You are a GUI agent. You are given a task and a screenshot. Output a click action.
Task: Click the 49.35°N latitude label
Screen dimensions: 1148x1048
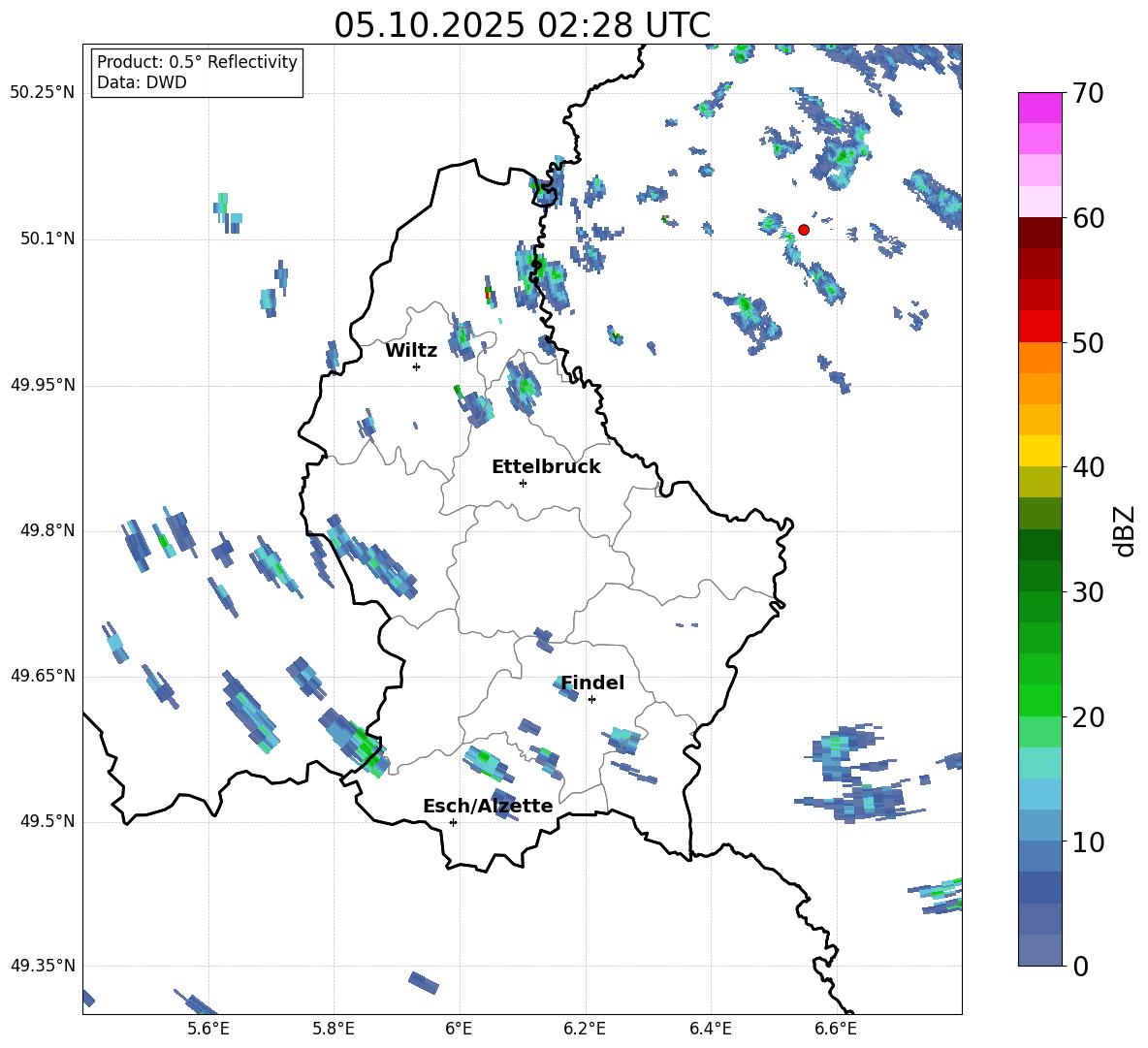[x=42, y=966]
